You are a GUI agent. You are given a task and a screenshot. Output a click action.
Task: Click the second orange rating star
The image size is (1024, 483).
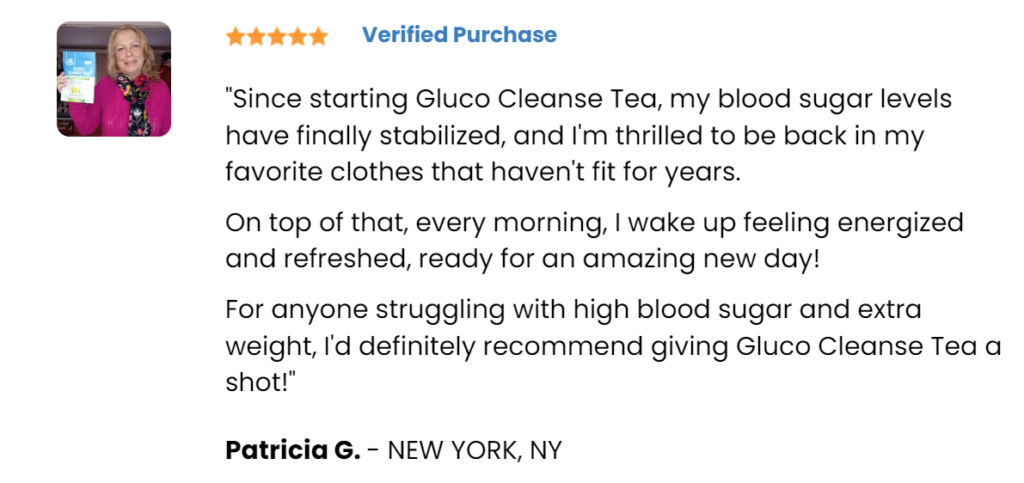pyautogui.click(x=256, y=37)
